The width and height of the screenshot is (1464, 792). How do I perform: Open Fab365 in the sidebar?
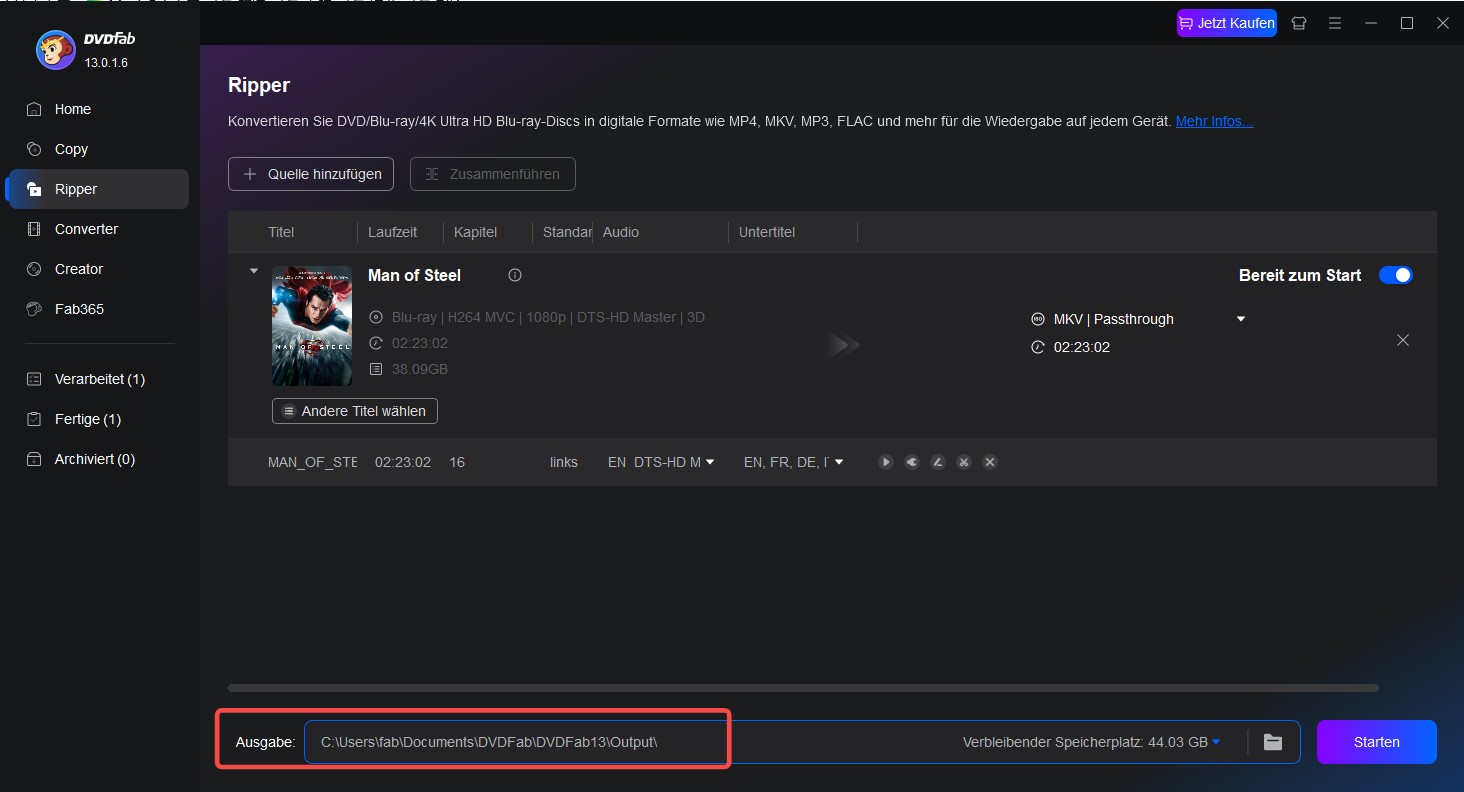[x=97, y=309]
